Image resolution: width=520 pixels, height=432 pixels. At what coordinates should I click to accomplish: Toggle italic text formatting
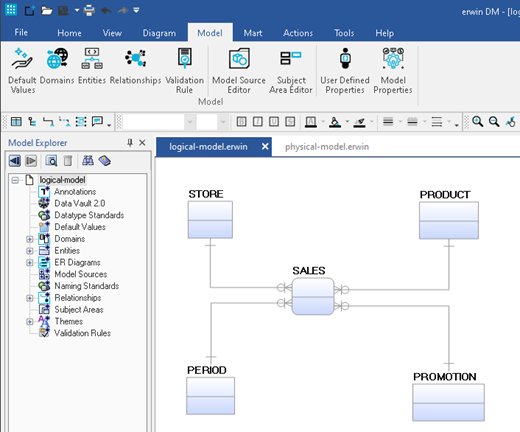(258, 122)
